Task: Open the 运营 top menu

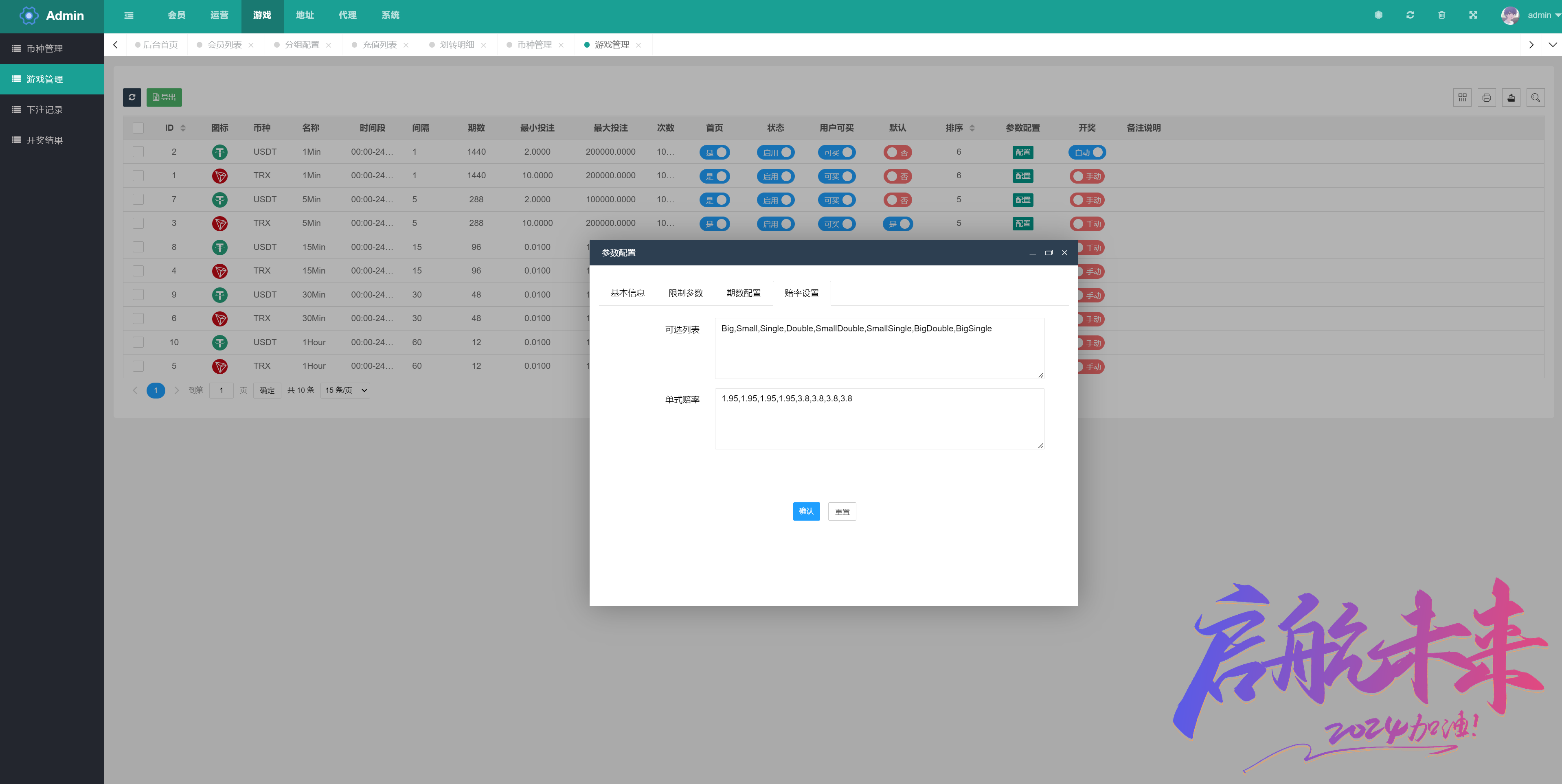Action: 219,15
